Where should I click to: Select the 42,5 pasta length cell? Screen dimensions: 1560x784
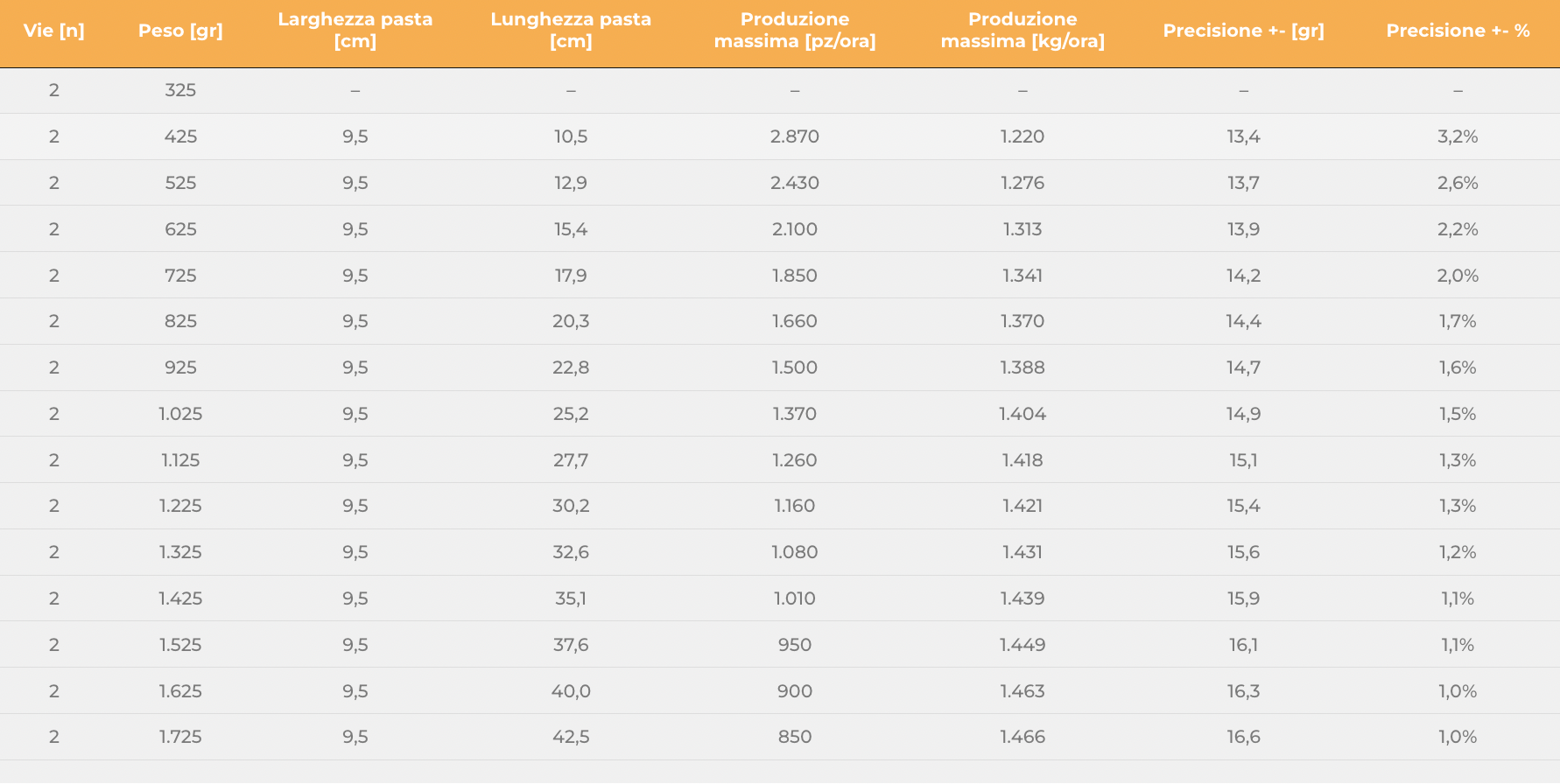(x=571, y=737)
